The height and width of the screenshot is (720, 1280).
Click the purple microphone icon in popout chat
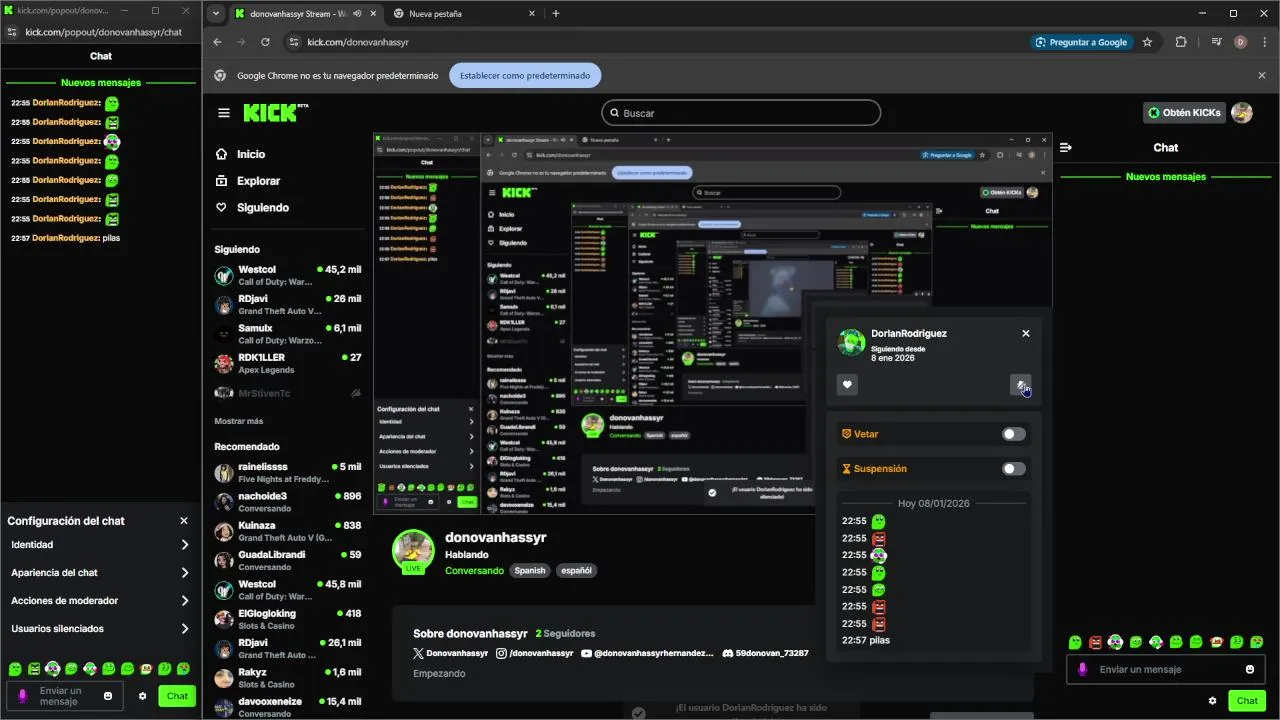pos(23,696)
